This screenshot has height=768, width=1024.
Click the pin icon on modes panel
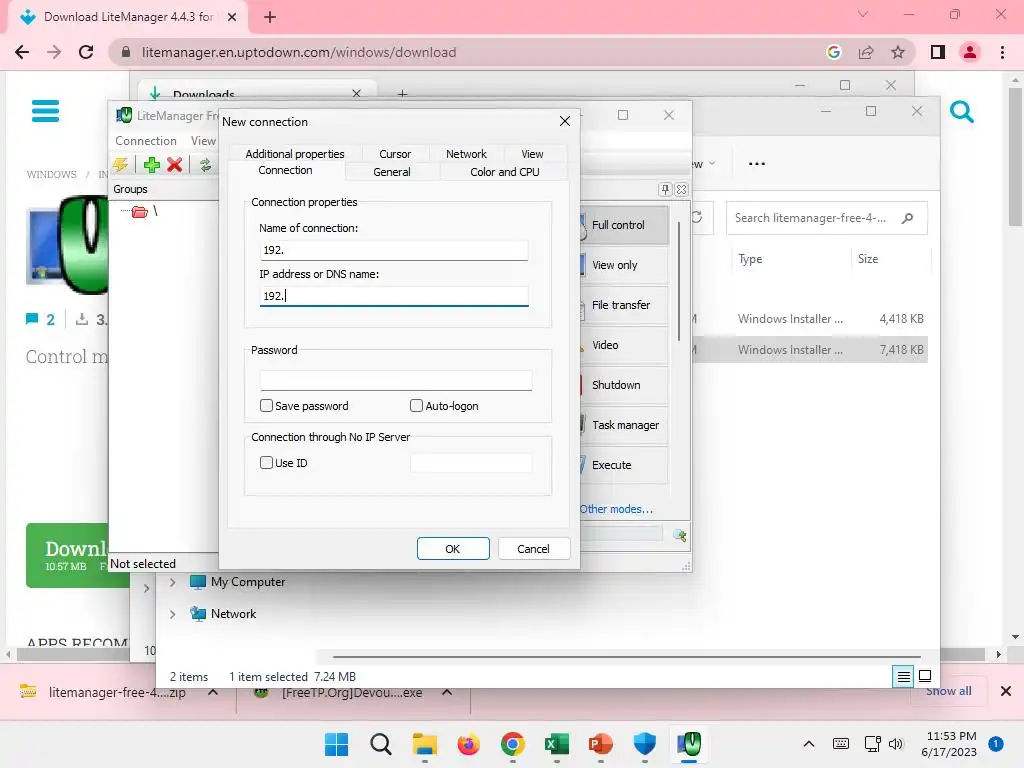coord(665,189)
